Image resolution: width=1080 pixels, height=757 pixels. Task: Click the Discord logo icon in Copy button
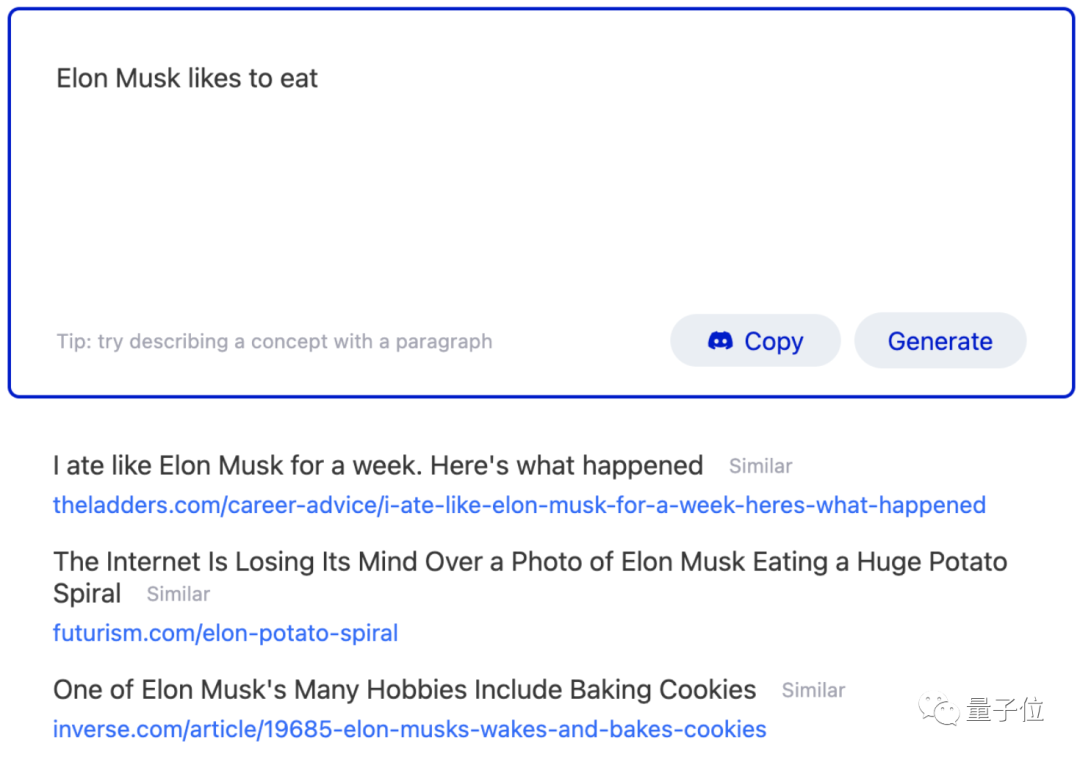[x=720, y=341]
